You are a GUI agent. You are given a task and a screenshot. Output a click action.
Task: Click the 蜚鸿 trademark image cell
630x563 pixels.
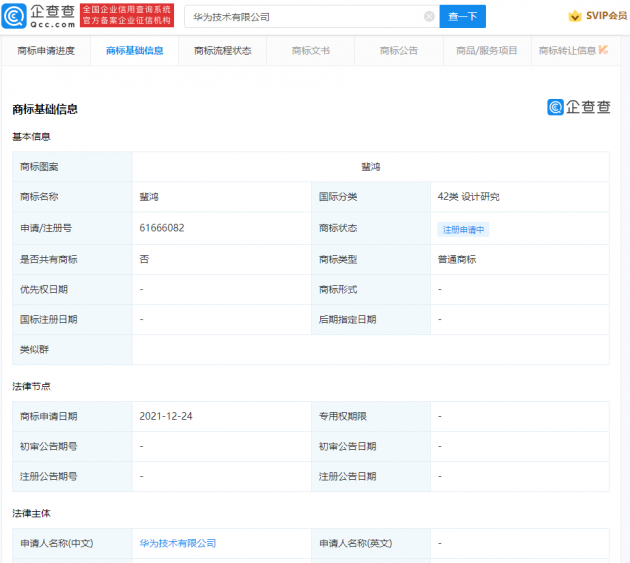(x=370, y=167)
